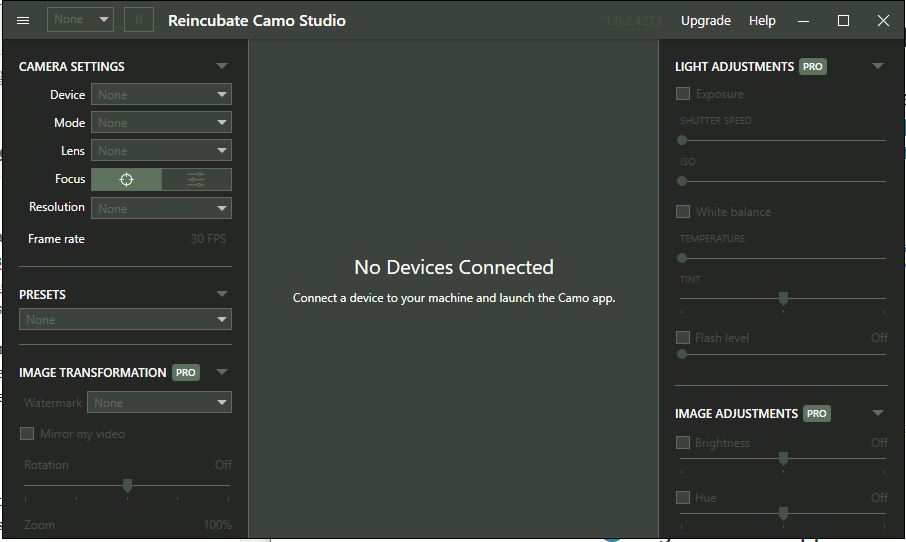
Task: Collapse the Camera Settings section
Action: coord(222,66)
